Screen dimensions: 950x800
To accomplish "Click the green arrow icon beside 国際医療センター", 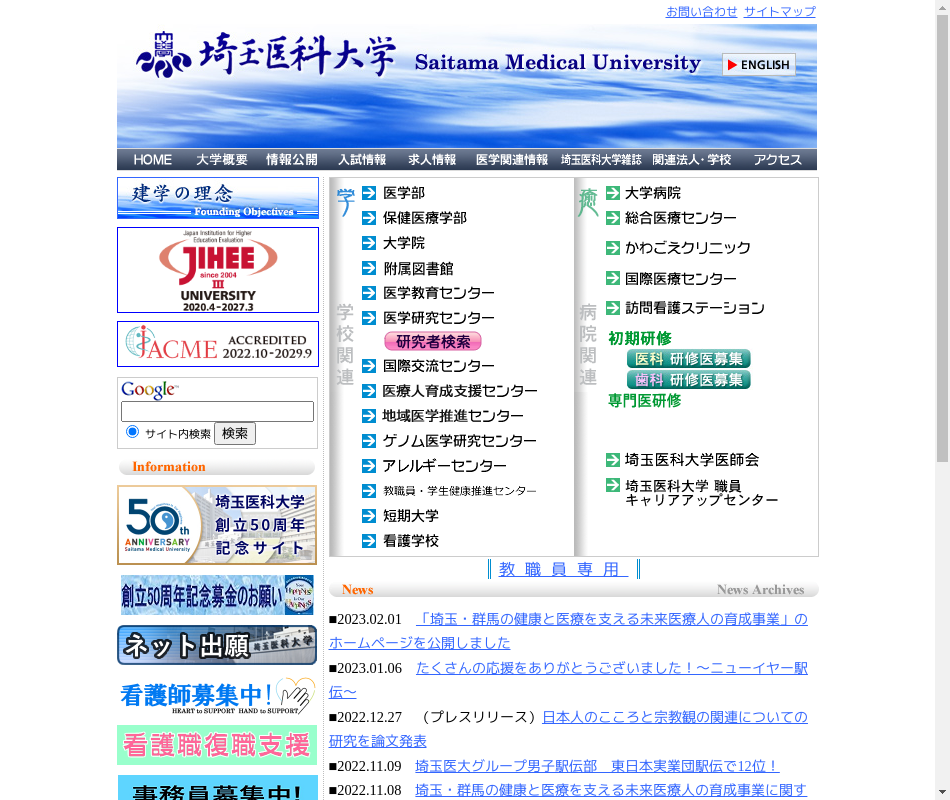I will (613, 278).
